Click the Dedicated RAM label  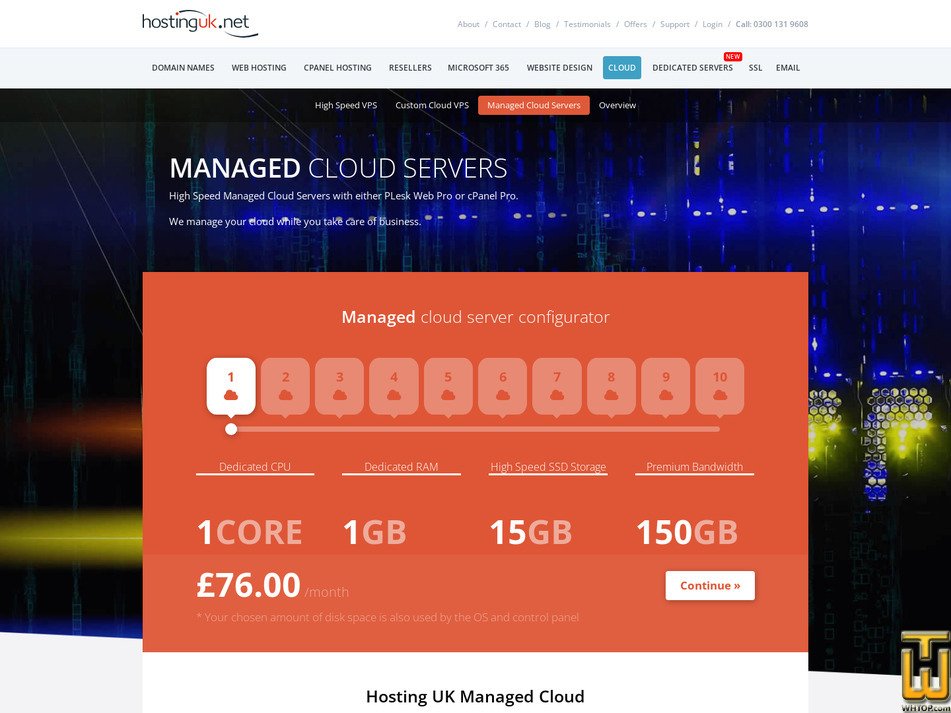click(401, 467)
